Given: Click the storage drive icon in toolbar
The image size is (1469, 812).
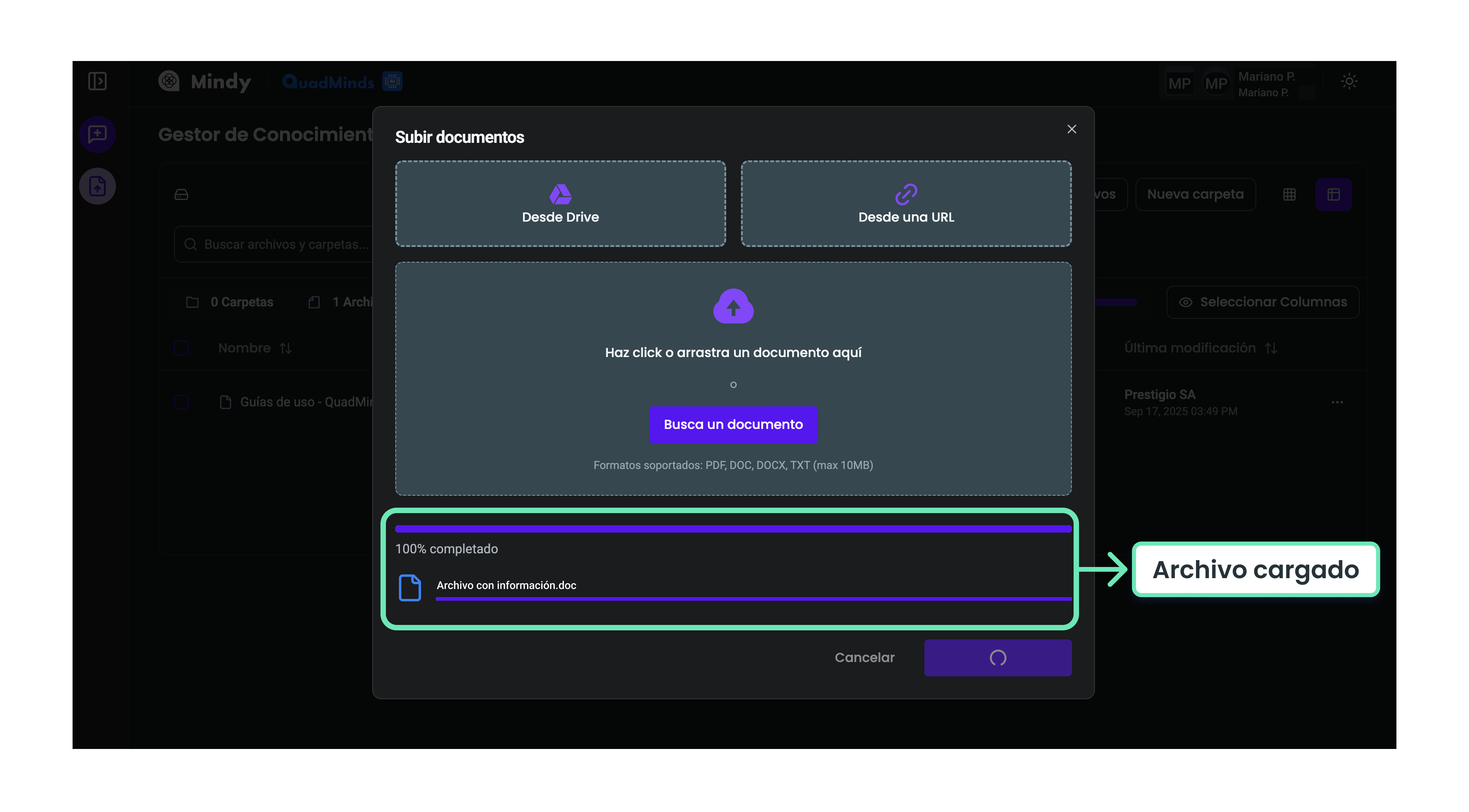Looking at the screenshot, I should tap(181, 195).
